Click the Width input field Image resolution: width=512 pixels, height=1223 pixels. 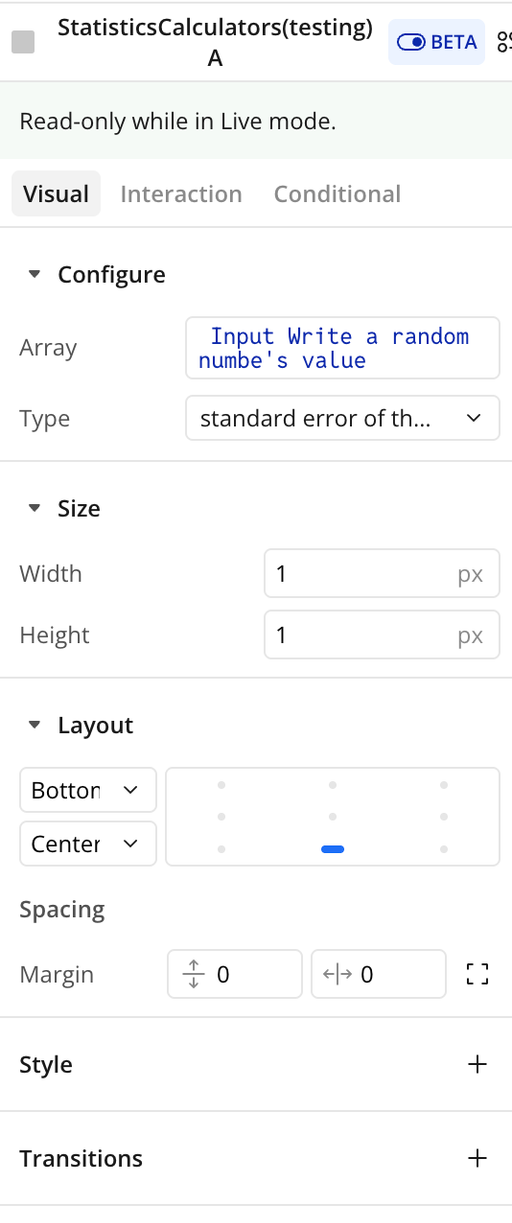[382, 574]
